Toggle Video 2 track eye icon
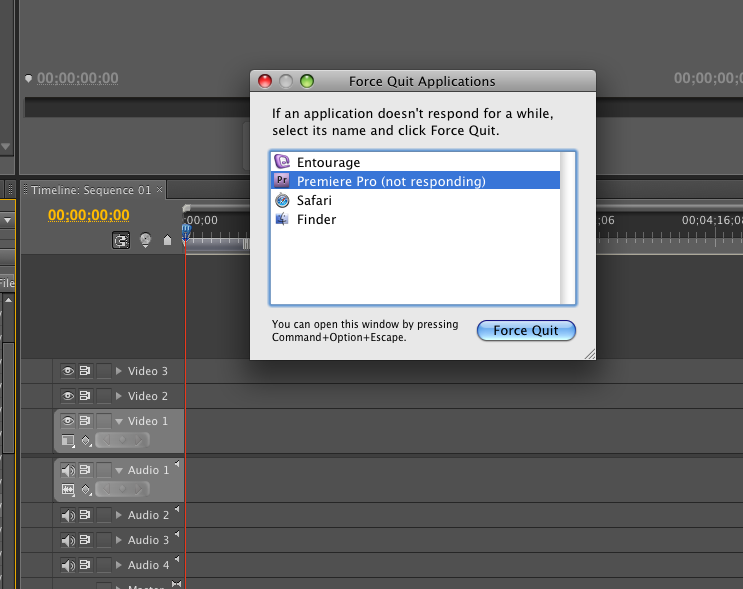 (x=68, y=396)
